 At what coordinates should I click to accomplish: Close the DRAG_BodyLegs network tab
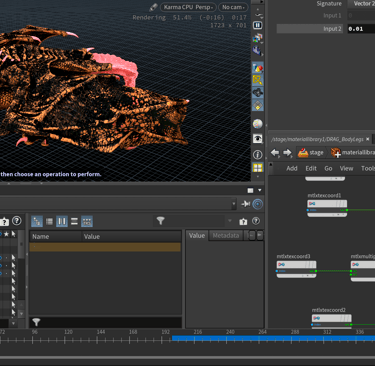[x=367, y=139]
